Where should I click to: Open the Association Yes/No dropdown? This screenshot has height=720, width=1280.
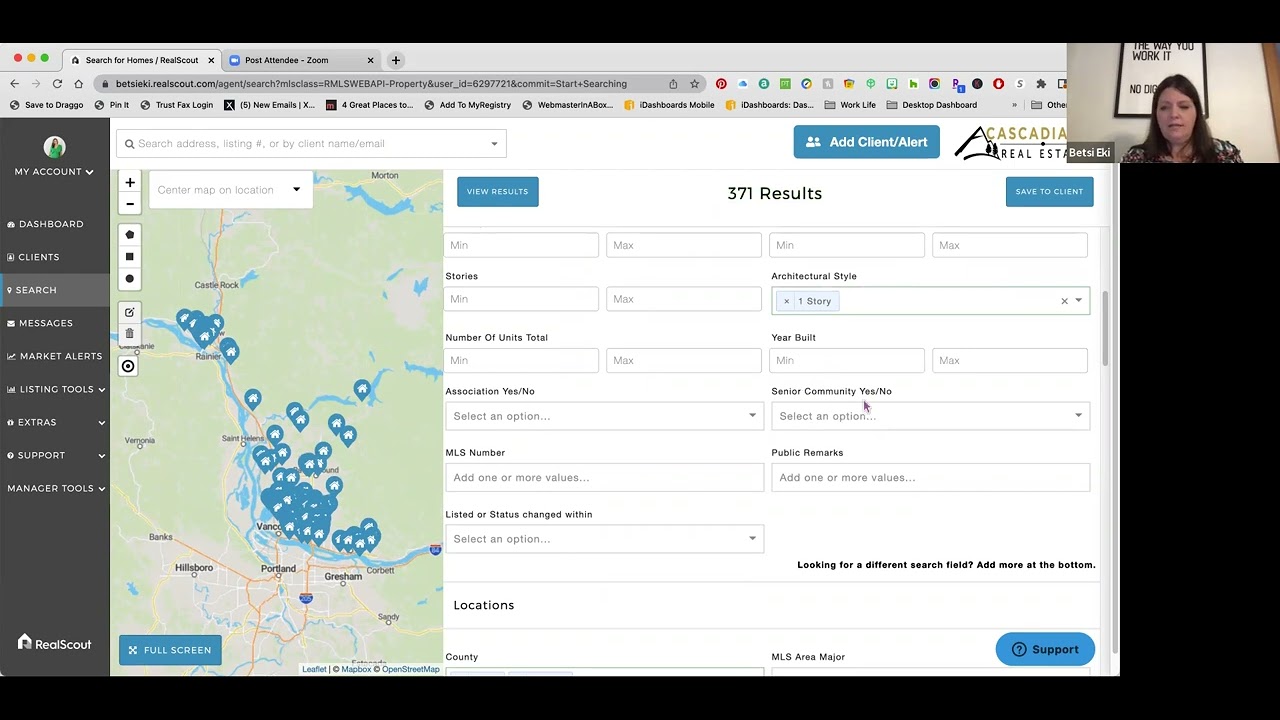(x=604, y=416)
